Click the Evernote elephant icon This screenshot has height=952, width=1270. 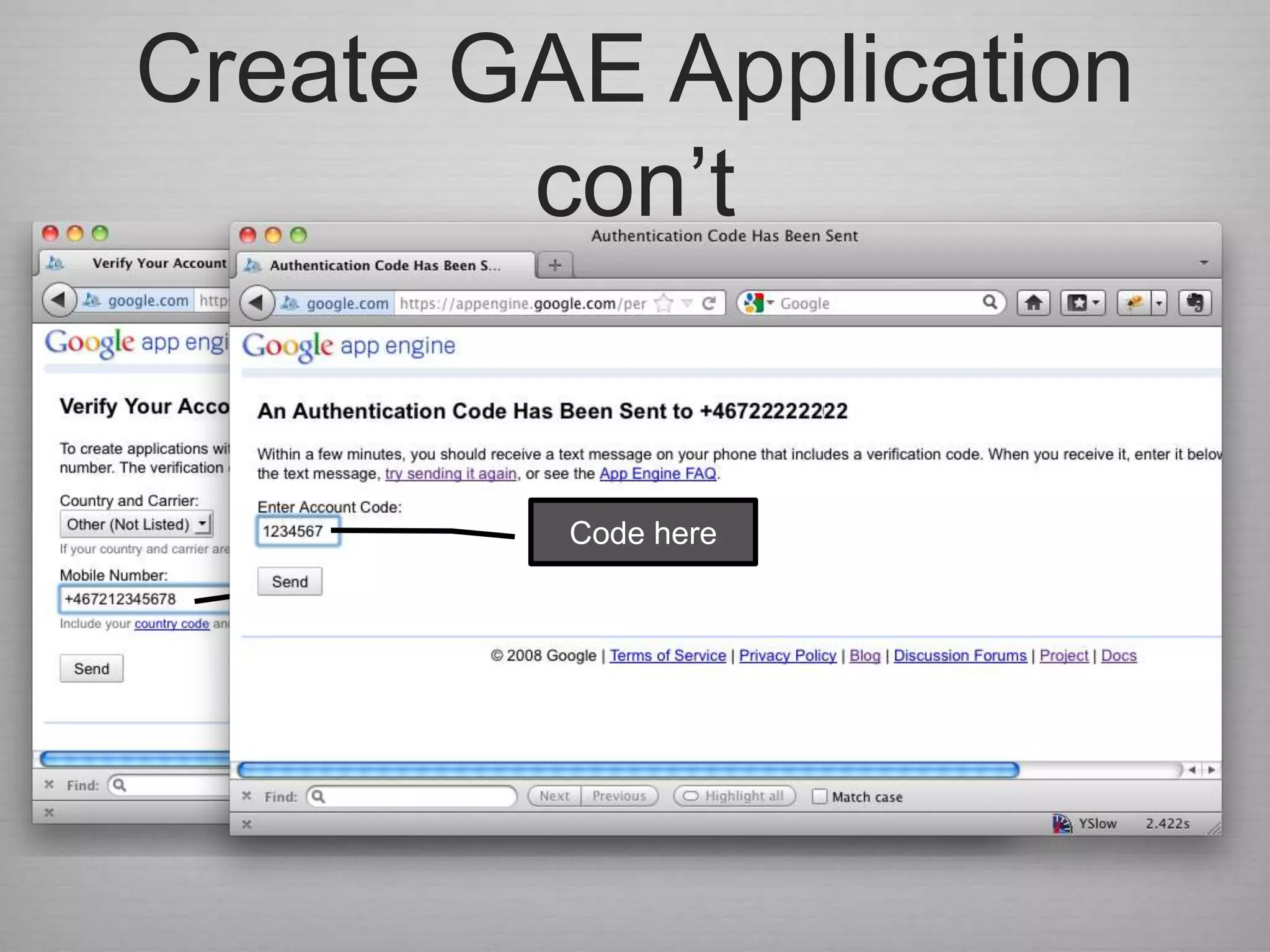coord(1194,303)
